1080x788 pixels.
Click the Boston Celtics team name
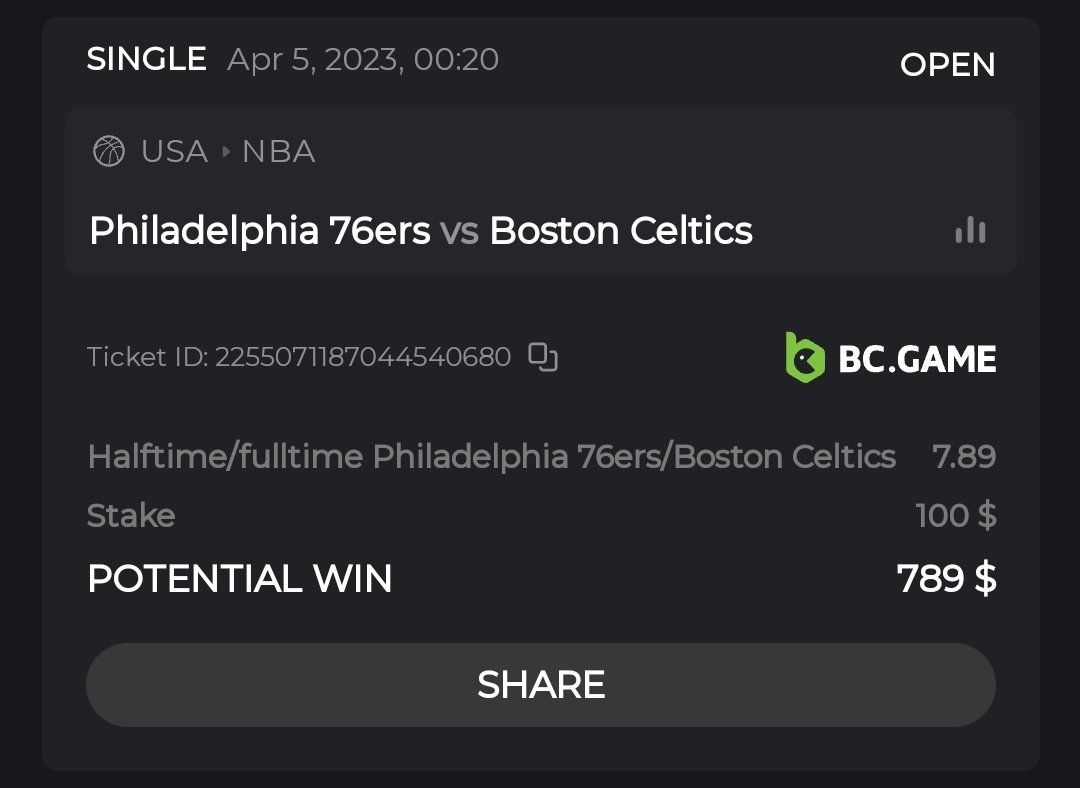620,231
